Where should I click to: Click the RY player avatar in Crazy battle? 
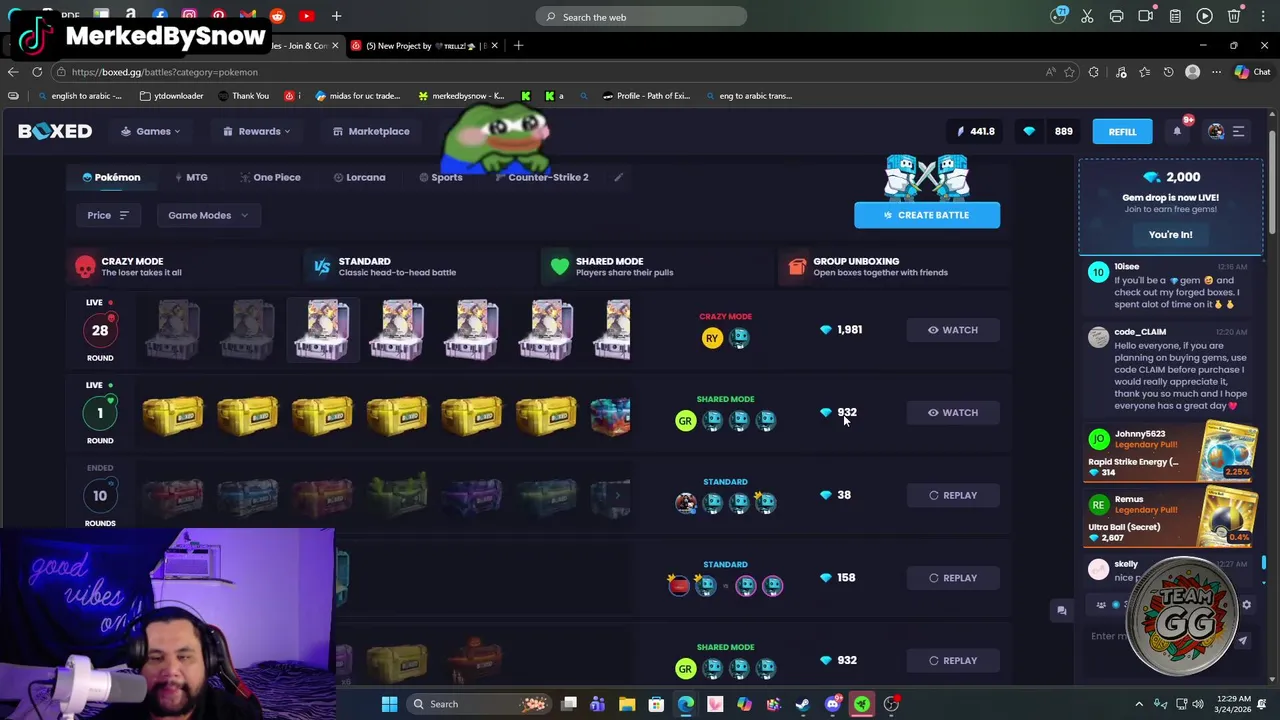click(712, 338)
